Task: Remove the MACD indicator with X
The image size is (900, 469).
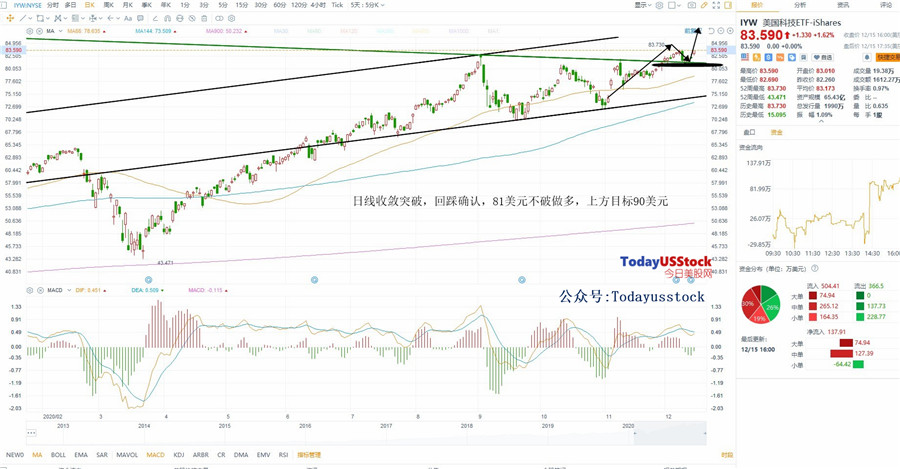Action: pos(40,290)
